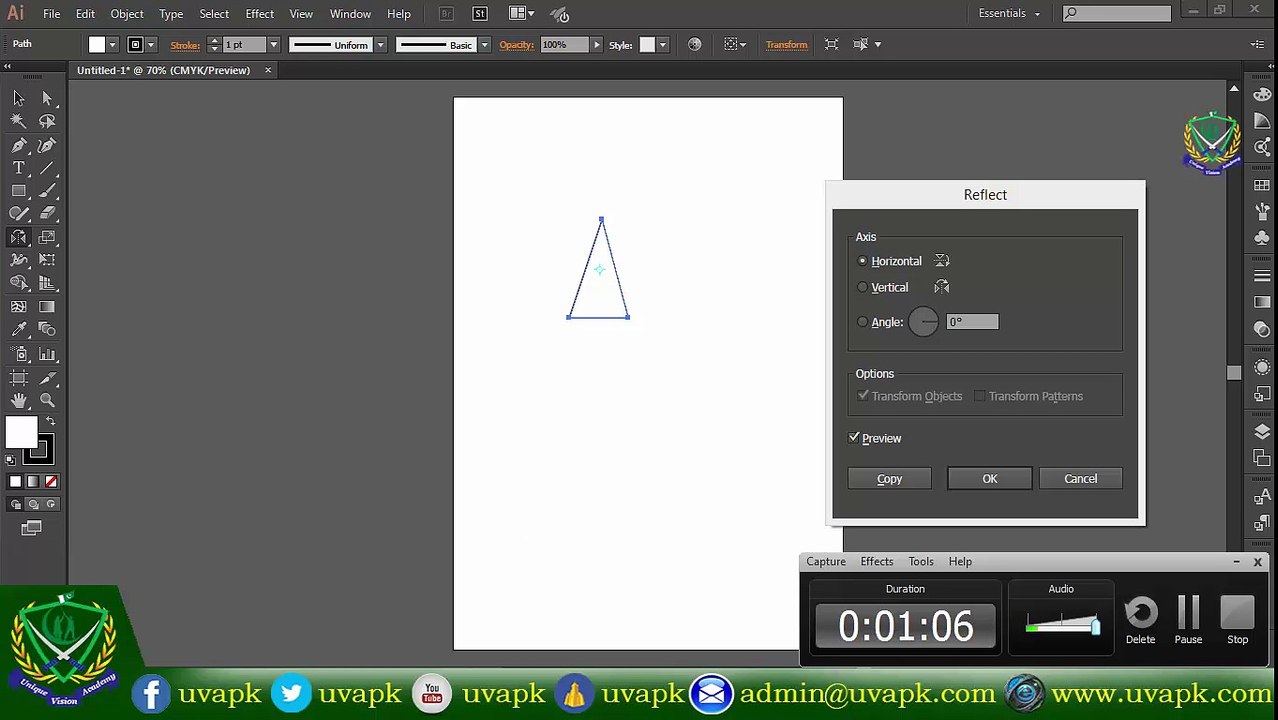Confirm Reflect dialog with OK
1278x720 pixels.
[989, 479]
